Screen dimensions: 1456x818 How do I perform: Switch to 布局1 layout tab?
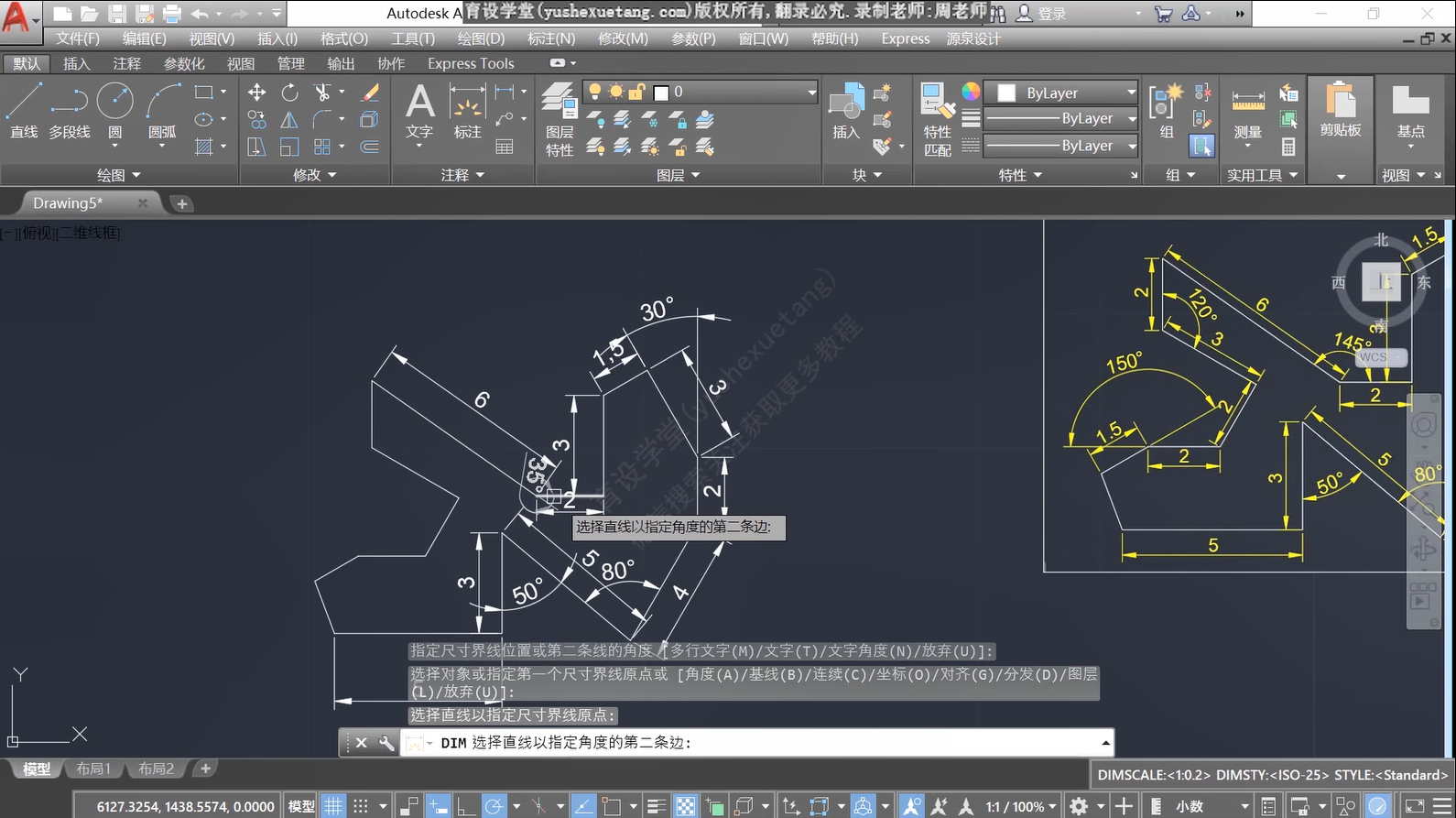point(93,769)
